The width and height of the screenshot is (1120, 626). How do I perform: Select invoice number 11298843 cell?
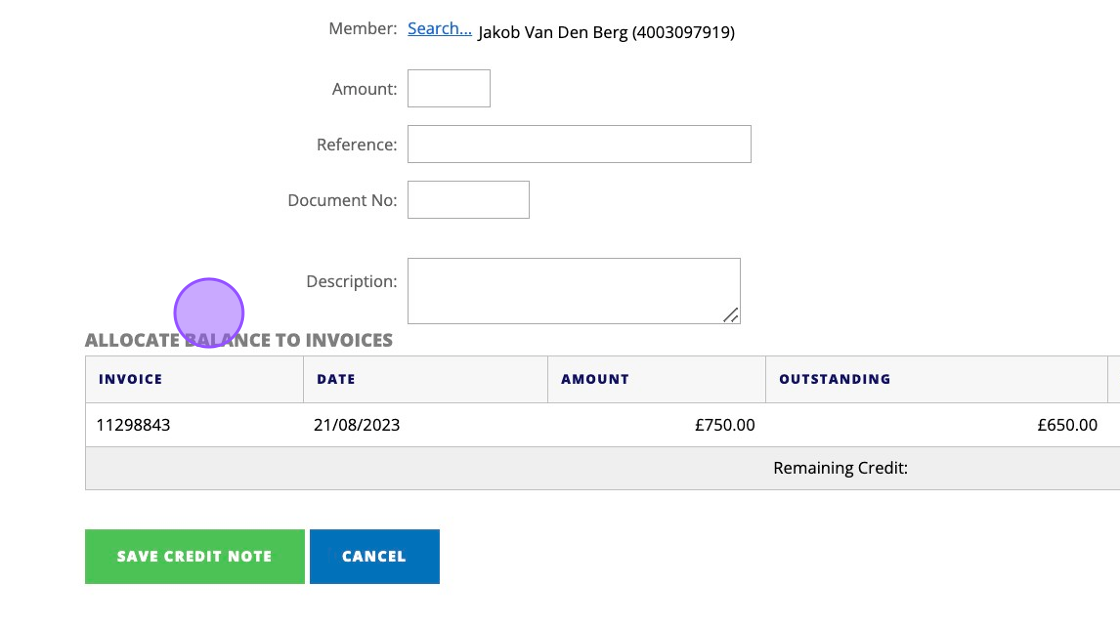click(x=133, y=425)
